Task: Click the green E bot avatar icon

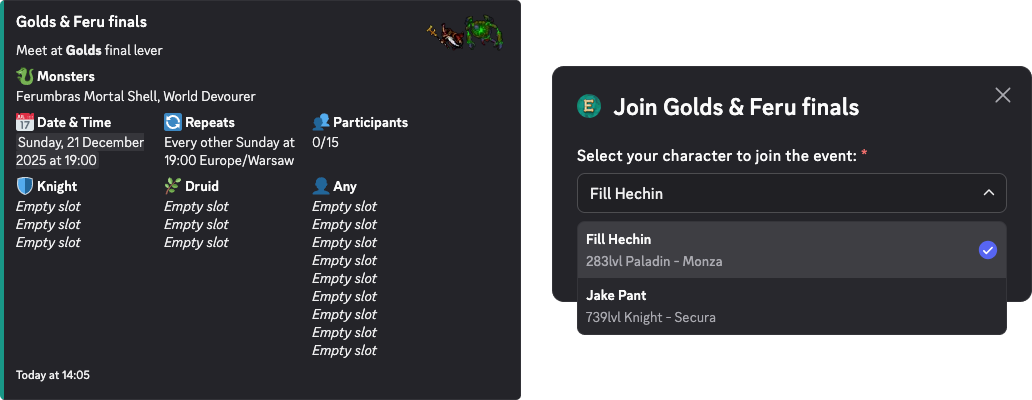Action: (x=589, y=106)
